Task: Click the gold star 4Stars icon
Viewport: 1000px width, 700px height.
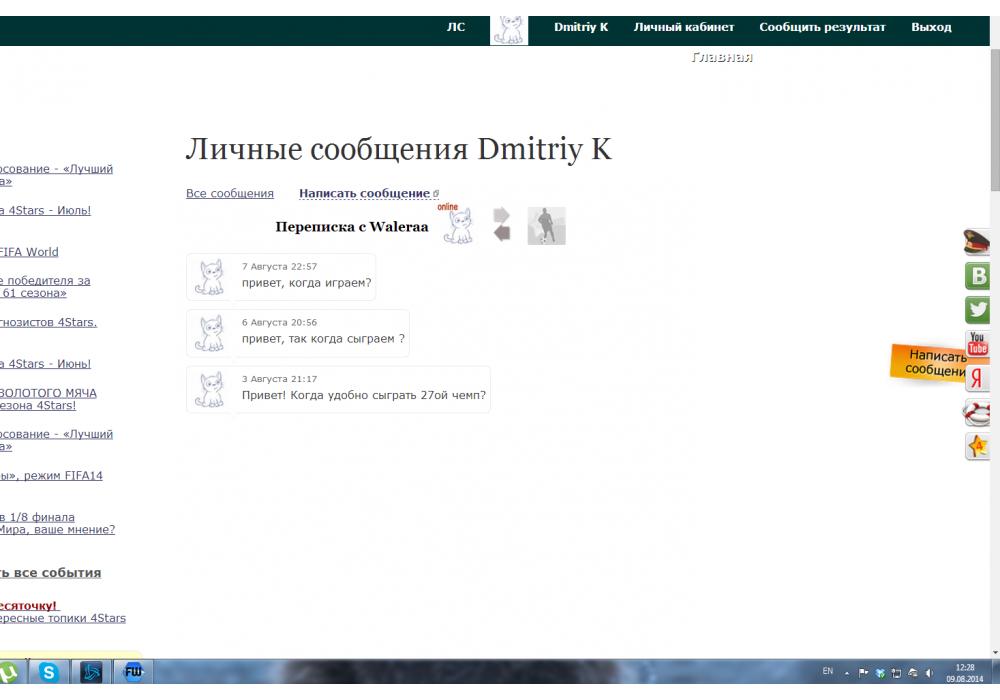Action: point(977,446)
